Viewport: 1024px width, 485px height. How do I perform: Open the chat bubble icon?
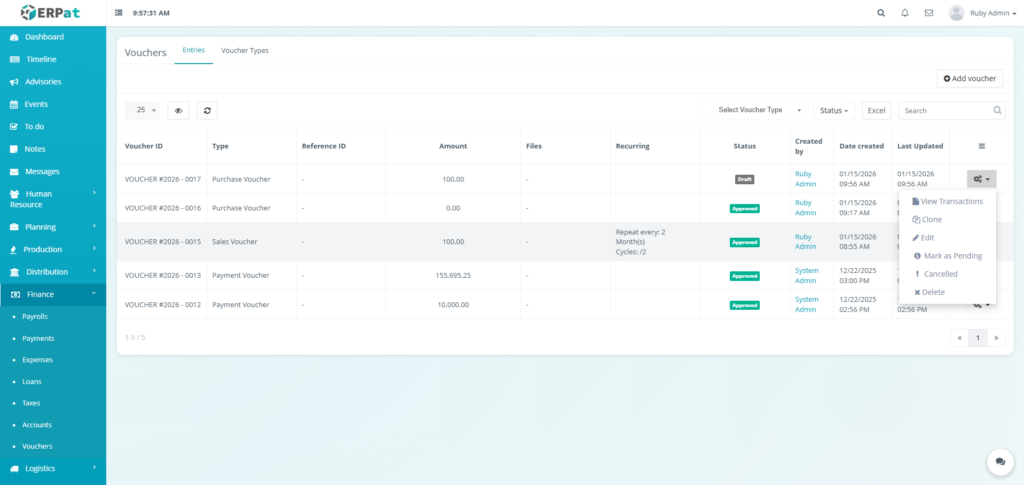click(1000, 461)
